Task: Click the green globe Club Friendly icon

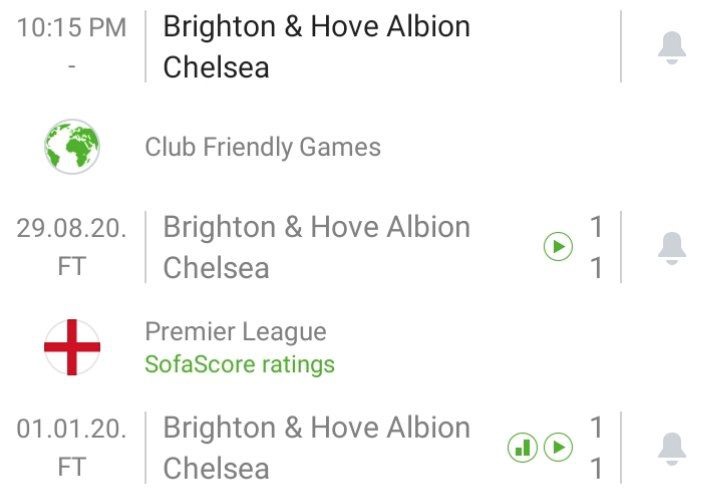Action: [72, 147]
